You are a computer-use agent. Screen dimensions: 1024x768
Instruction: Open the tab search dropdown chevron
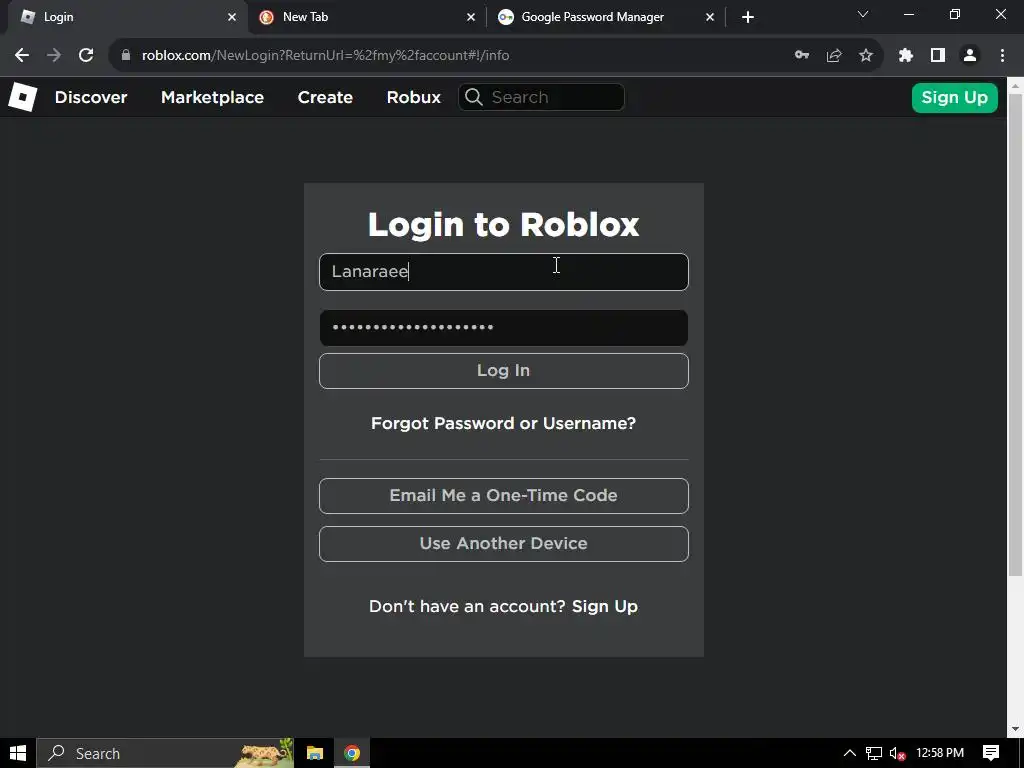tap(863, 14)
